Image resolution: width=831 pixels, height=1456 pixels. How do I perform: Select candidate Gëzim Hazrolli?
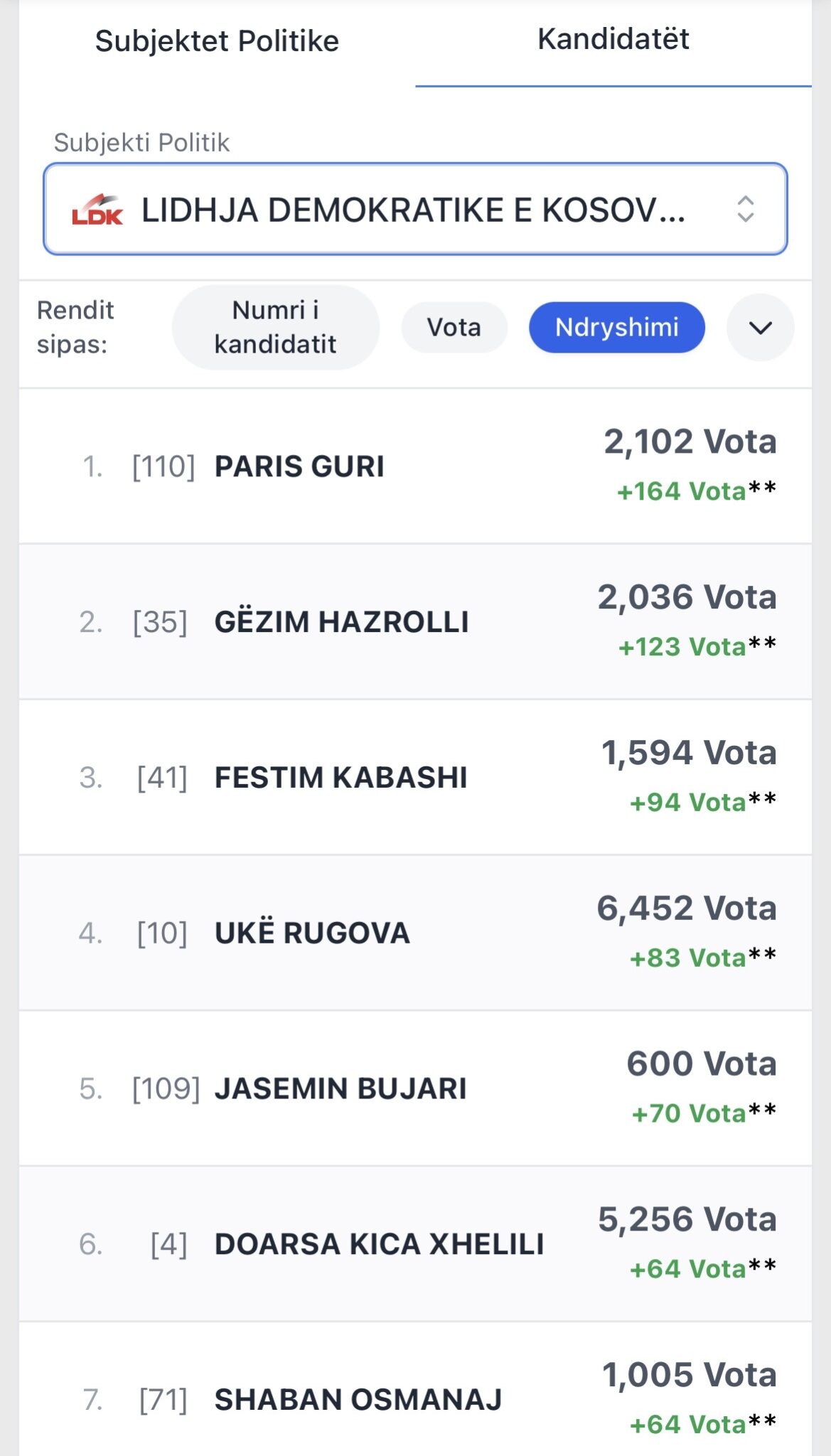click(341, 622)
